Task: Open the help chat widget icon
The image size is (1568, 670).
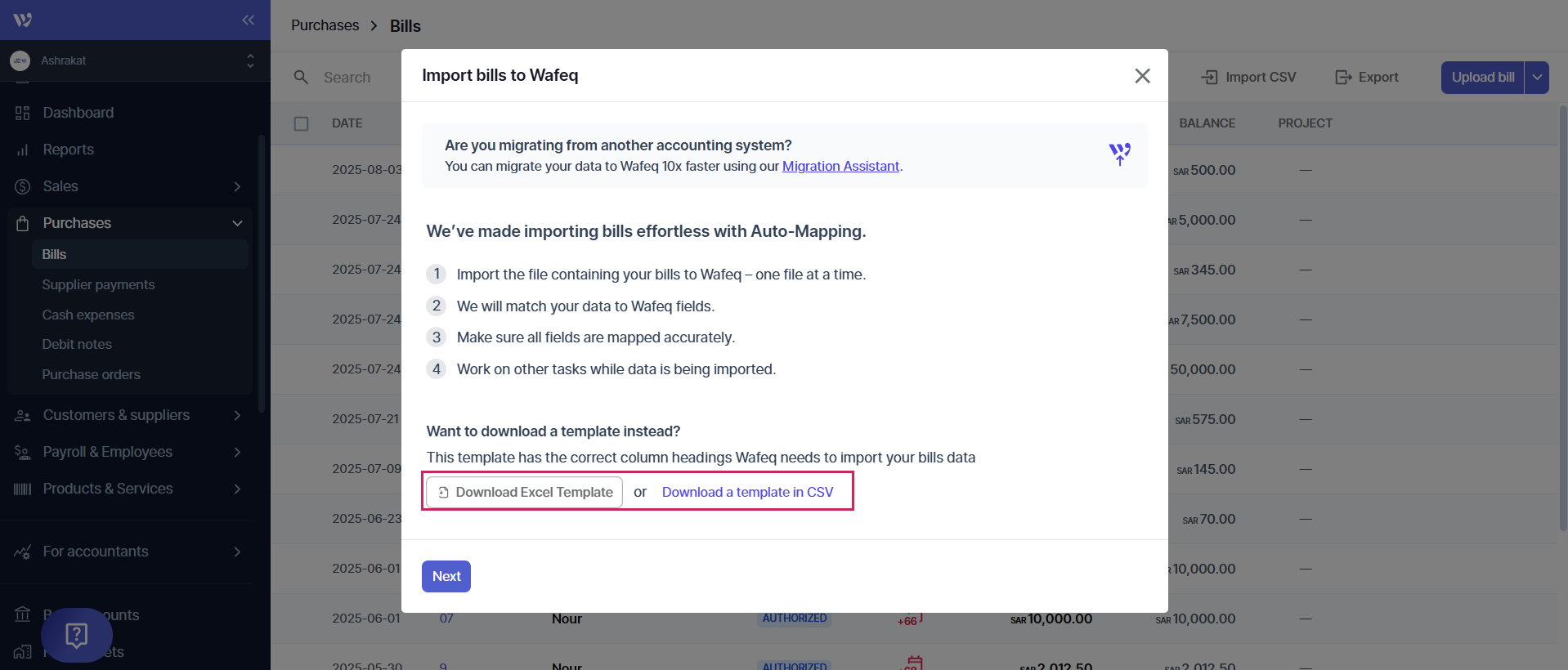Action: coord(77,635)
